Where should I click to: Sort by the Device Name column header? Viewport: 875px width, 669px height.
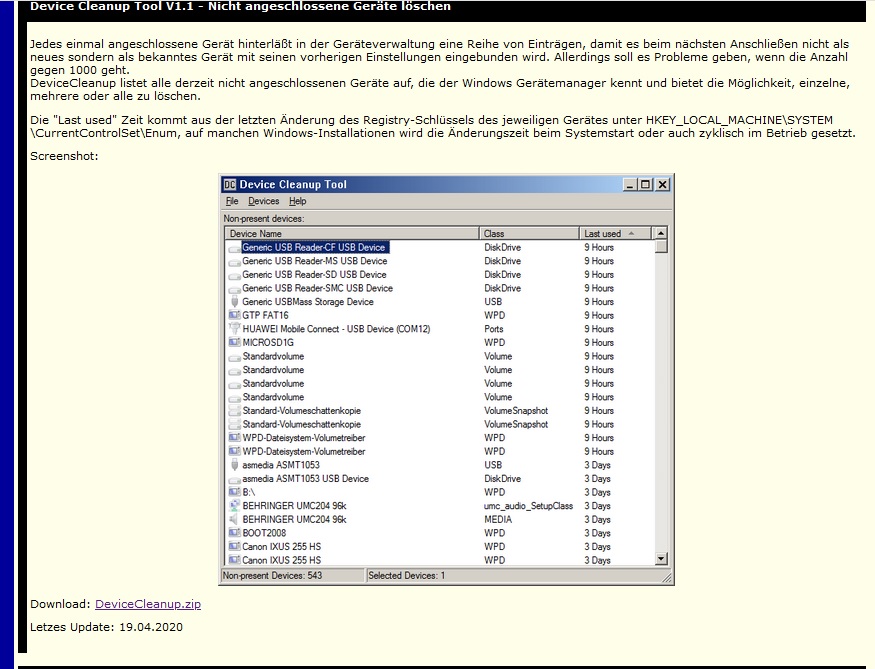click(x=352, y=234)
